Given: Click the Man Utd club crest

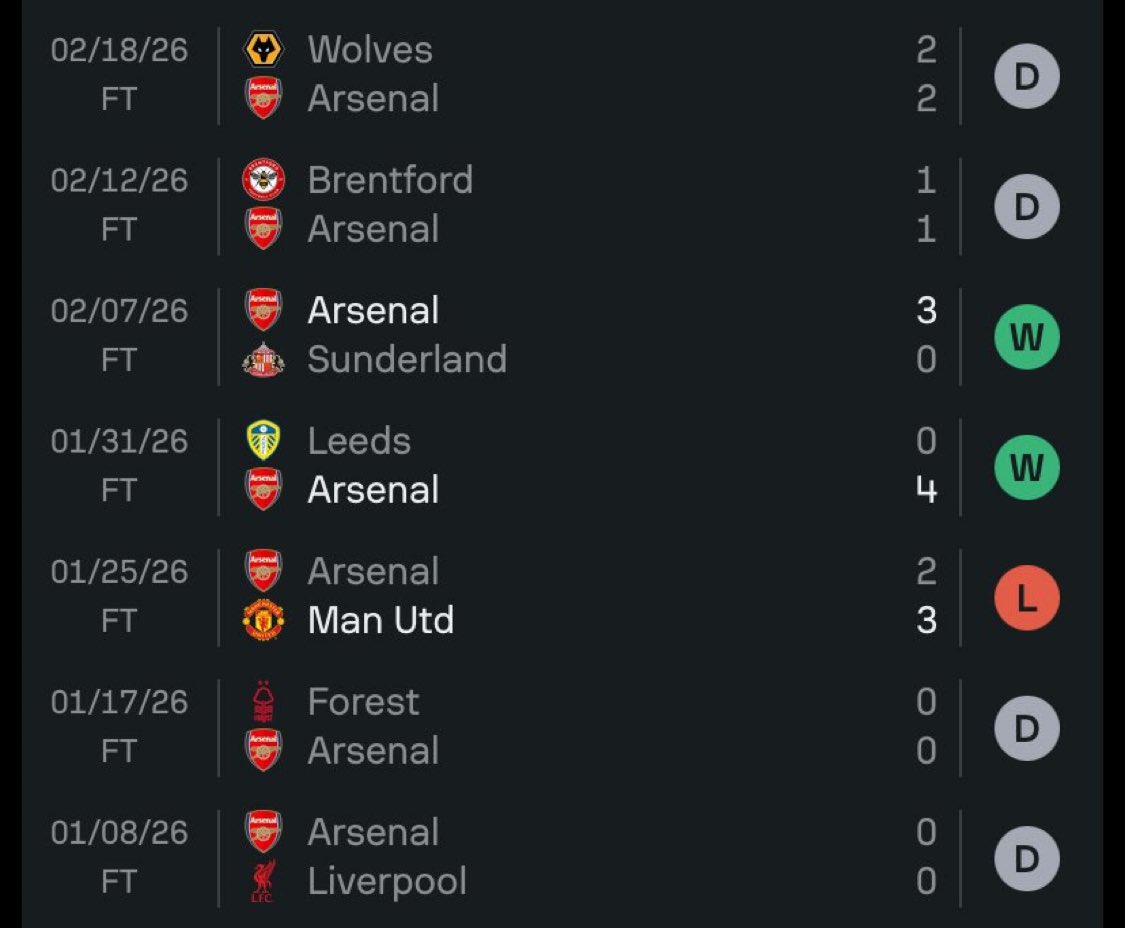Looking at the screenshot, I should coord(263,620).
